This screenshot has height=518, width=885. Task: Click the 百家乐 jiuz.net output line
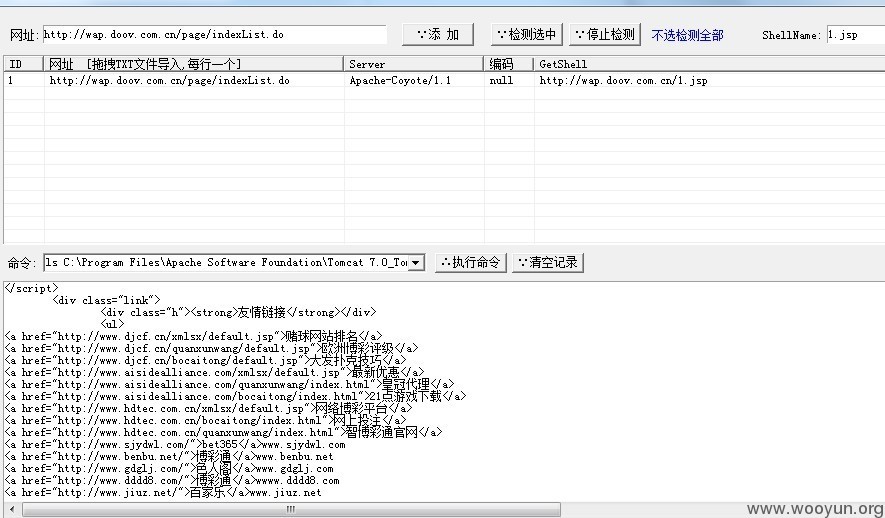click(x=163, y=492)
